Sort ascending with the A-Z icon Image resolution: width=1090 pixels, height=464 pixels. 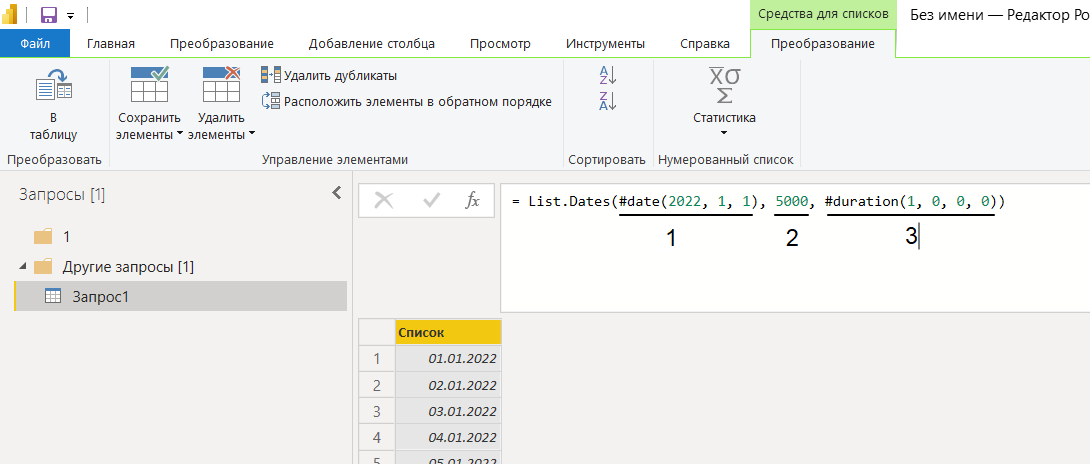pos(608,75)
